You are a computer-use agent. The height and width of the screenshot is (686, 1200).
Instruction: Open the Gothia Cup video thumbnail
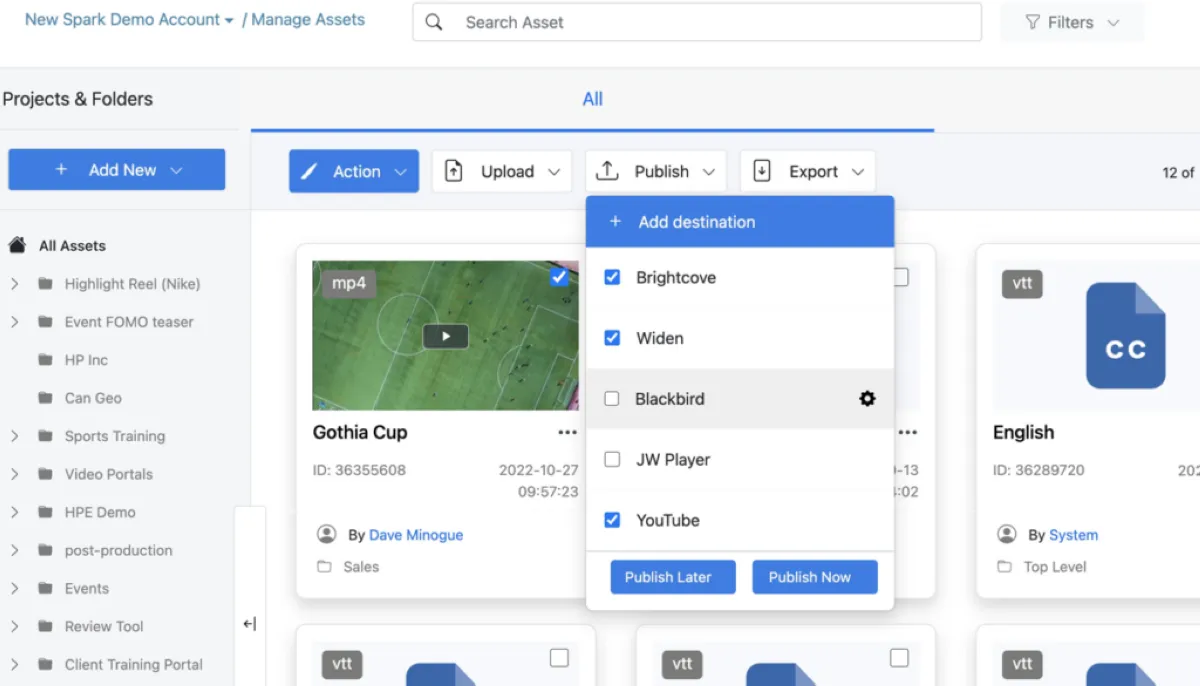pyautogui.click(x=446, y=336)
